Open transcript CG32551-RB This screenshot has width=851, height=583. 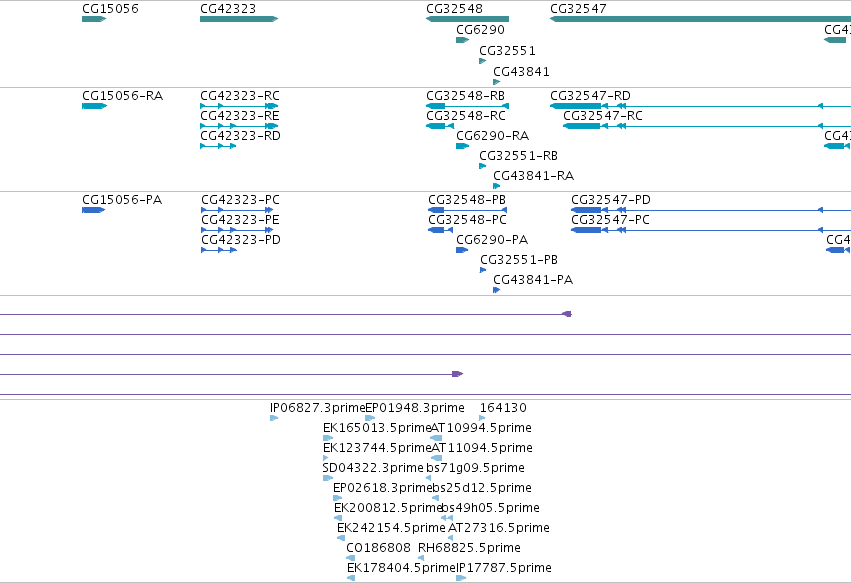(x=518, y=156)
